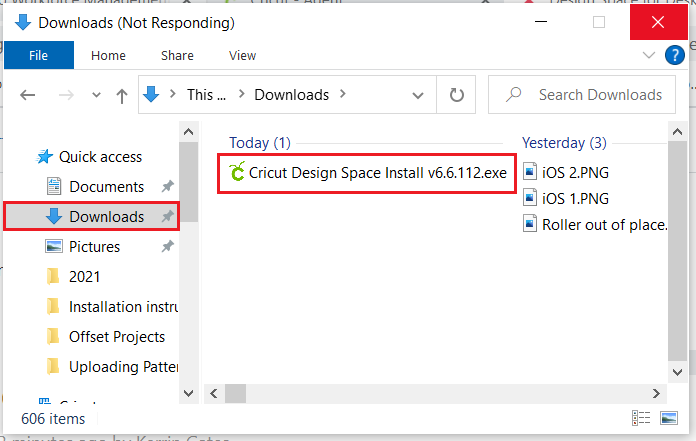Viewport: 696px width, 441px height.
Task: Click the iOS 2.PNG image icon
Action: point(530,171)
